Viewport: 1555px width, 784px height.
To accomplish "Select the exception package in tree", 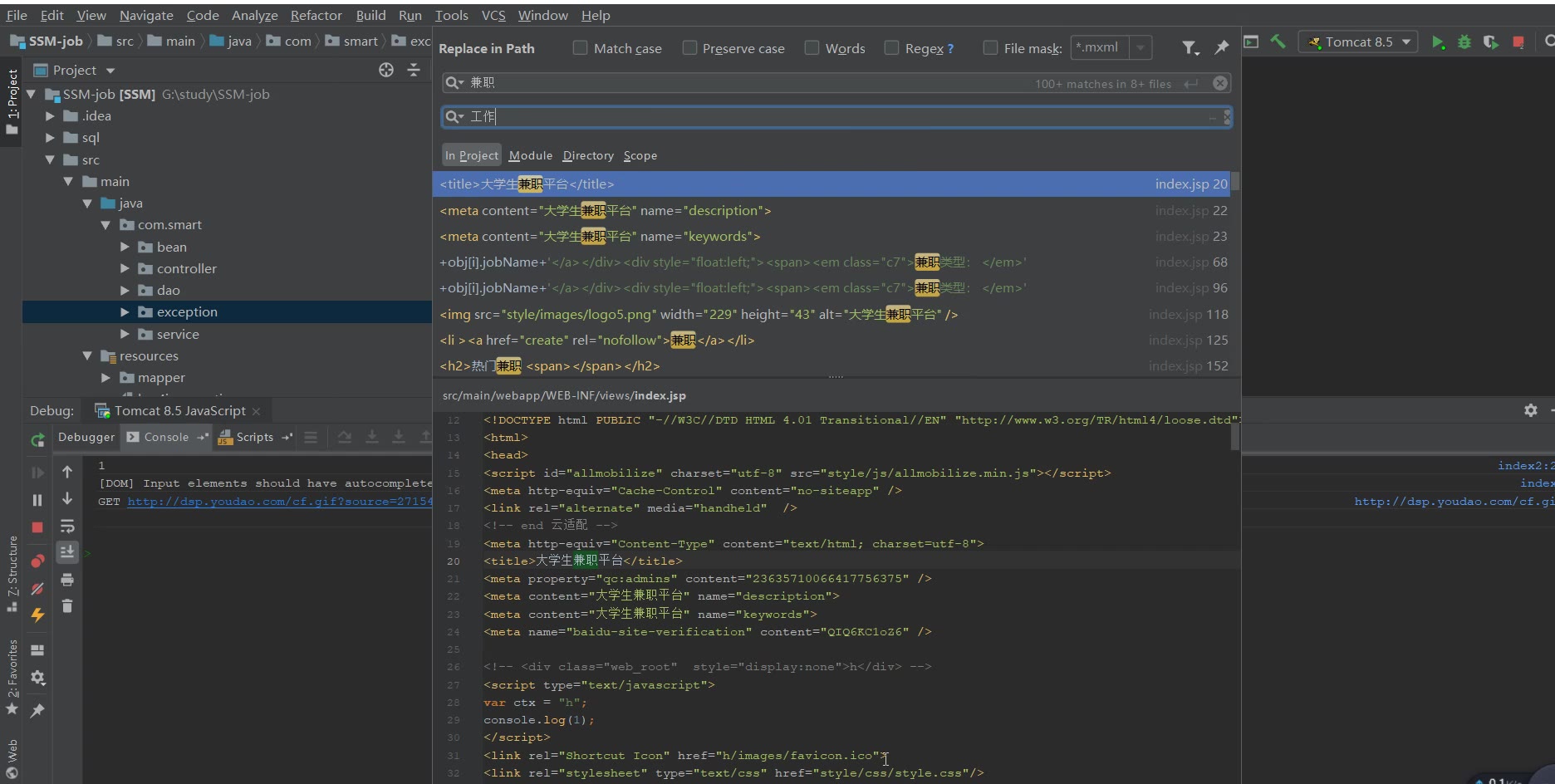I will (227, 311).
